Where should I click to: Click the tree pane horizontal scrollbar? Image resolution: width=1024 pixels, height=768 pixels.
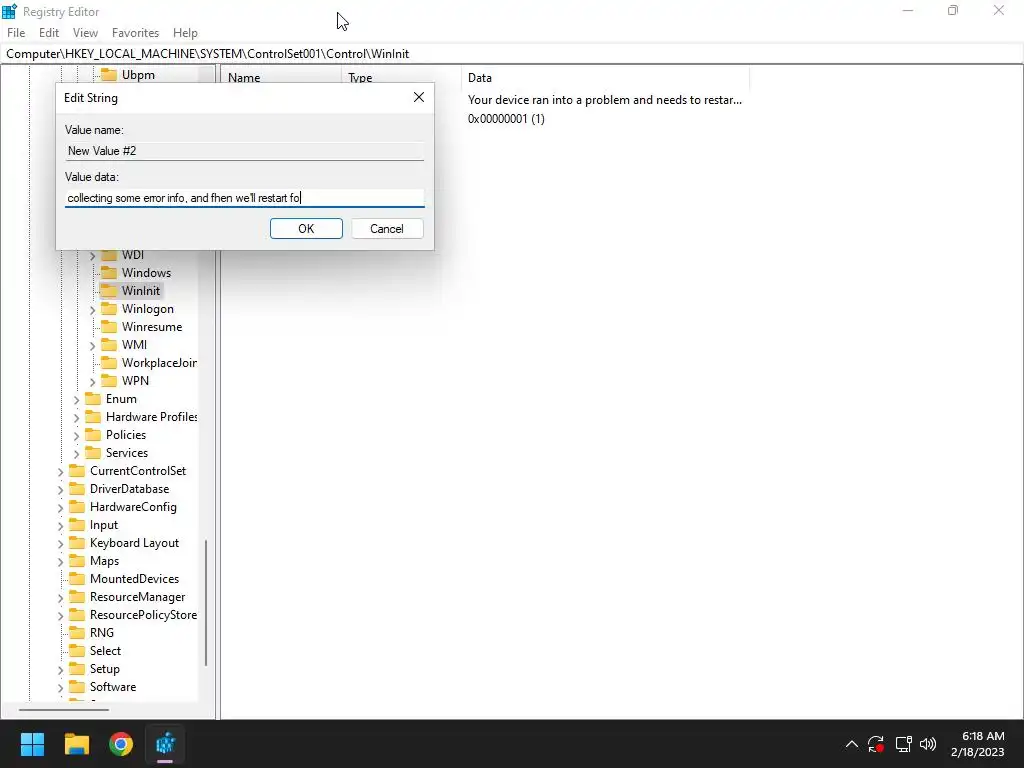[64, 710]
